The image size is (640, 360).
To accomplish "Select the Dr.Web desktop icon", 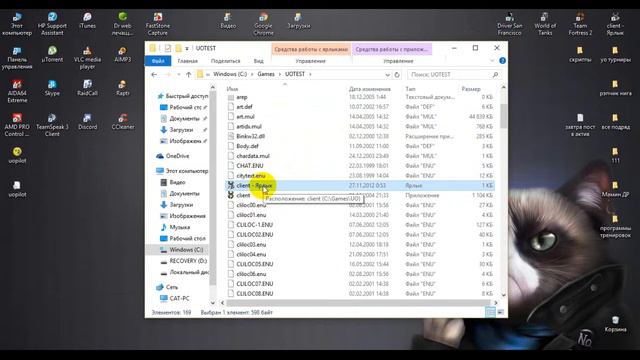I will (x=122, y=24).
